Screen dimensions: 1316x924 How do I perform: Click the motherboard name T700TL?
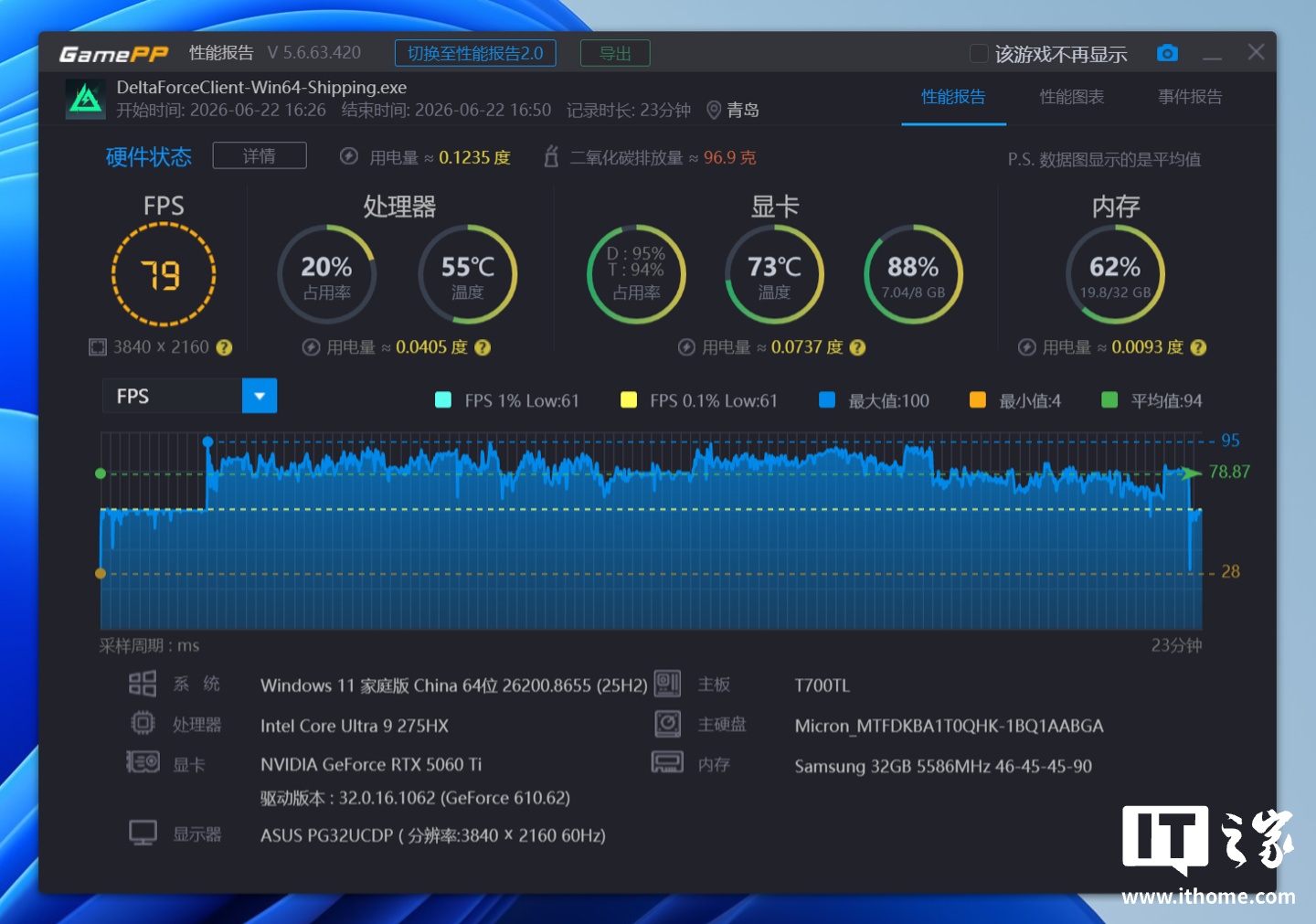coord(822,685)
